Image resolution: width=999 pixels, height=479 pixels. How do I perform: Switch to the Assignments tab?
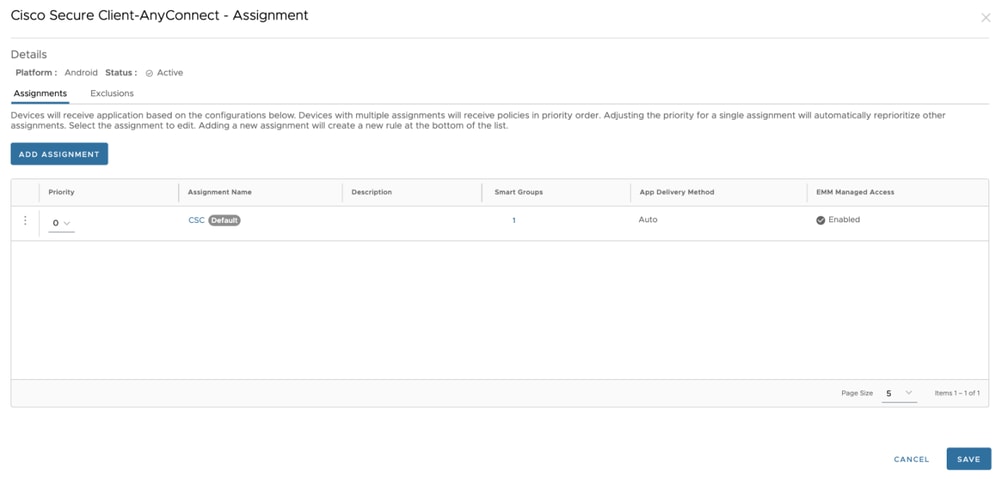(40, 93)
